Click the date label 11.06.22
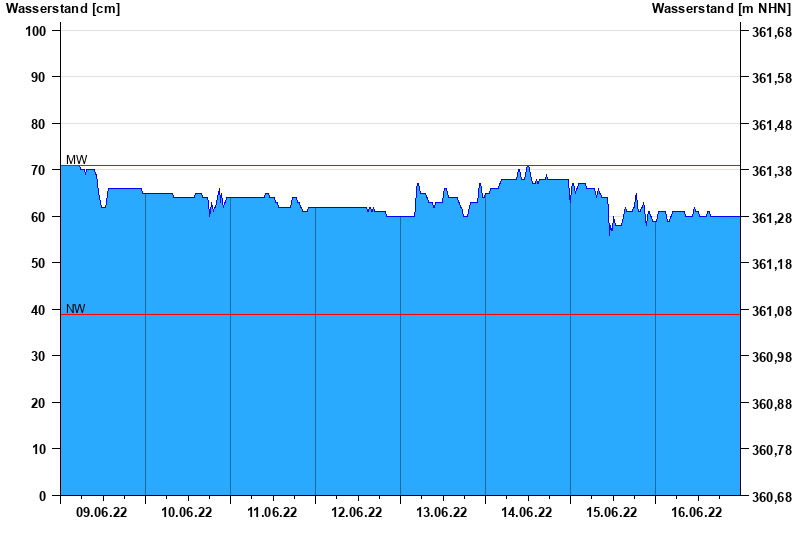Screen dimensions: 800x550 pos(271,512)
